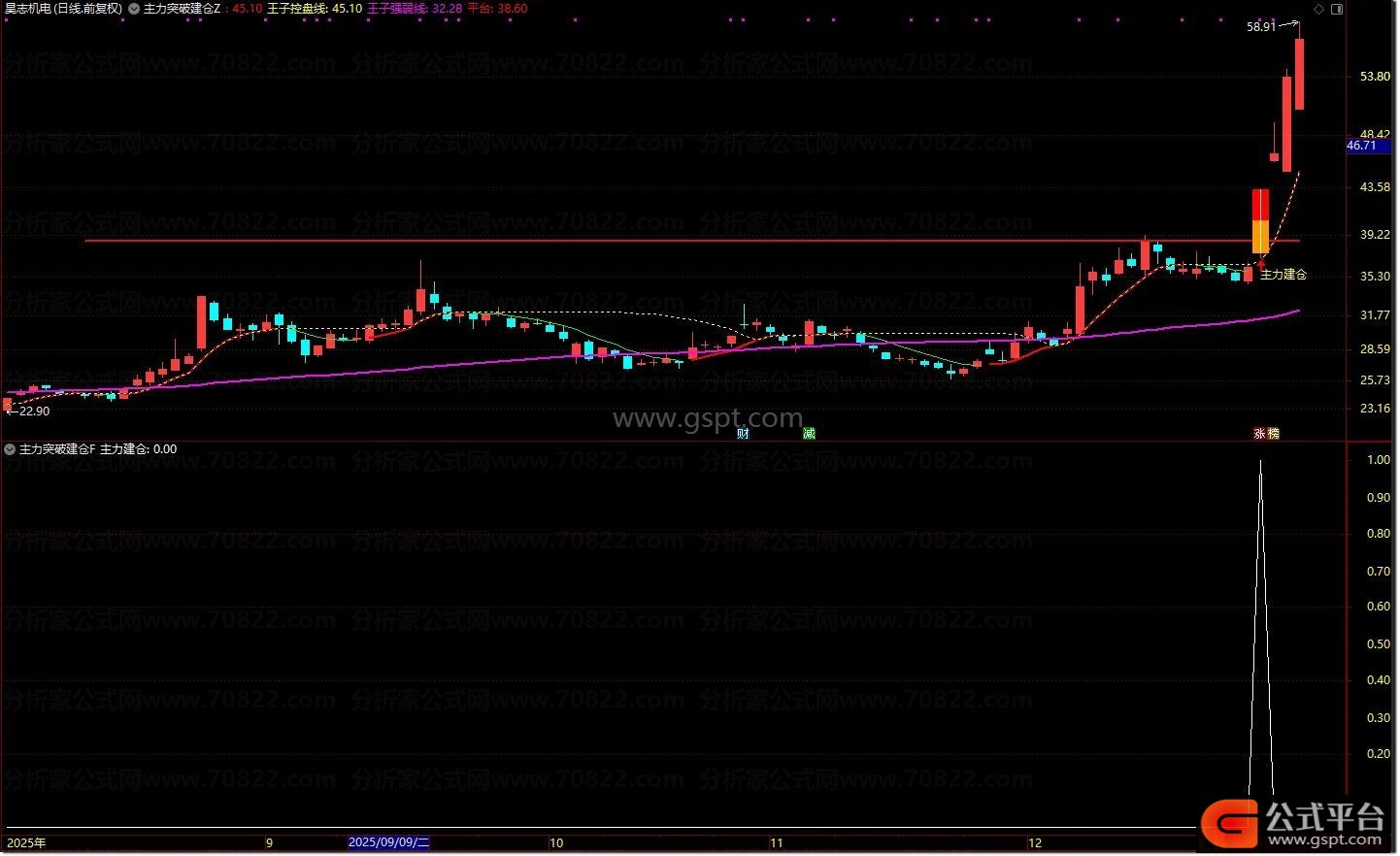Click the 58.91 high price label
This screenshot has width=1400, height=856.
[x=1261, y=27]
